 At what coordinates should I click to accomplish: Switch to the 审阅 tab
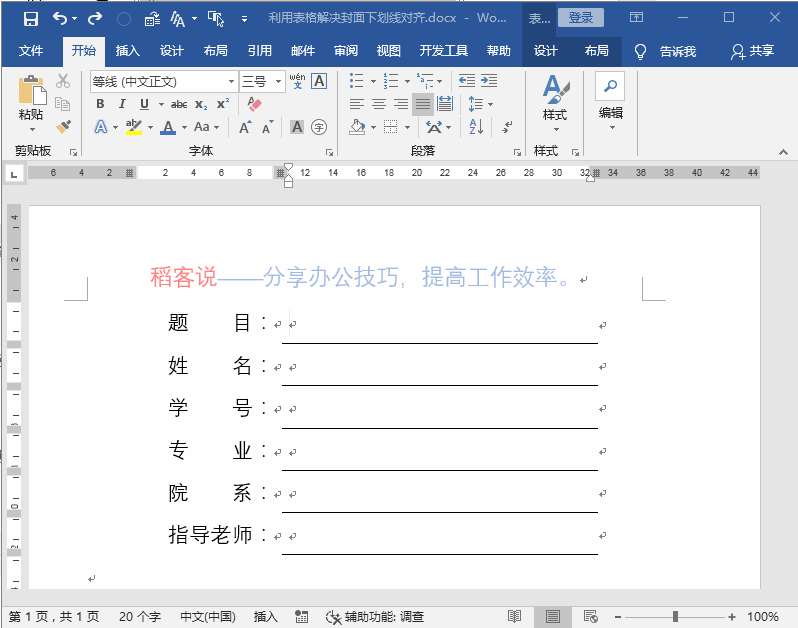(x=346, y=51)
